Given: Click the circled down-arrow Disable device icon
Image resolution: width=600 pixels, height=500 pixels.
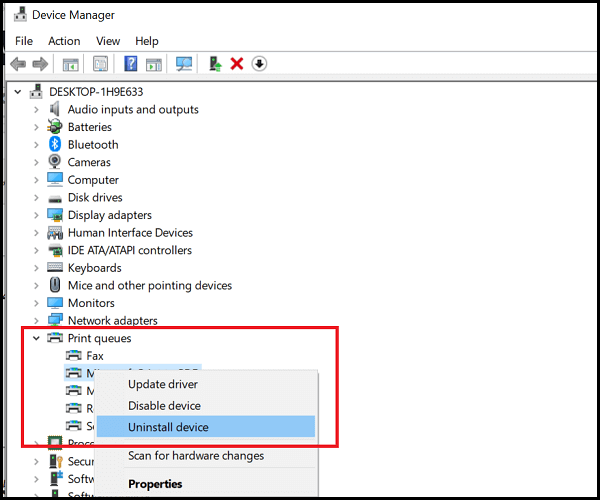Looking at the screenshot, I should pyautogui.click(x=259, y=64).
